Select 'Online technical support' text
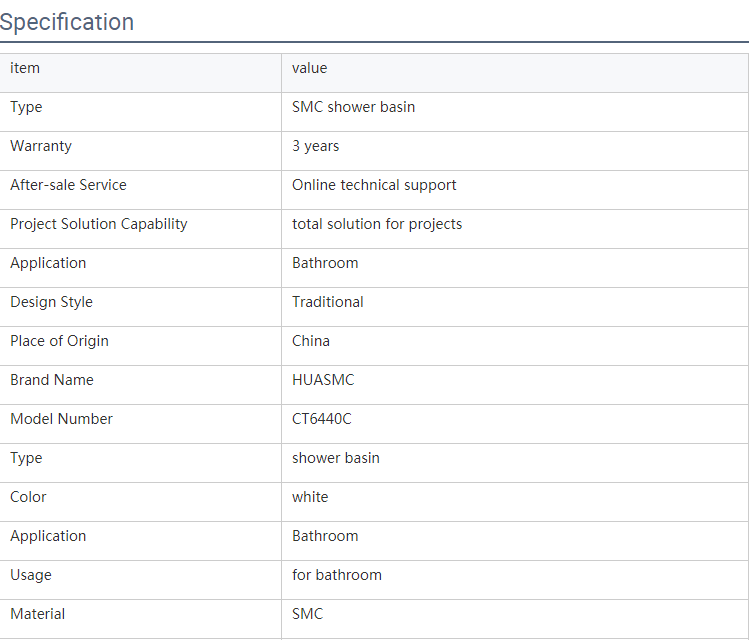The height and width of the screenshot is (640, 751). [x=374, y=185]
